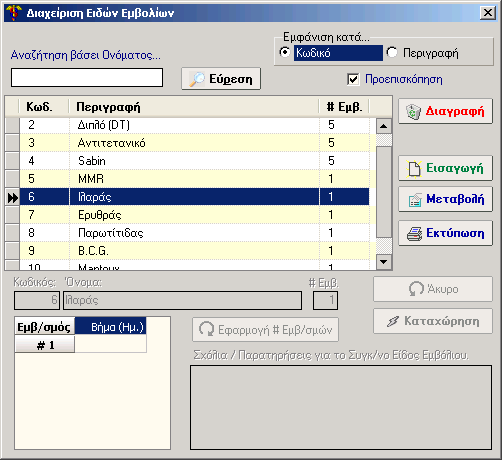This screenshot has height=460, width=502.
Task: Click the new document icon beside Εισαγωγή
Action: (414, 168)
